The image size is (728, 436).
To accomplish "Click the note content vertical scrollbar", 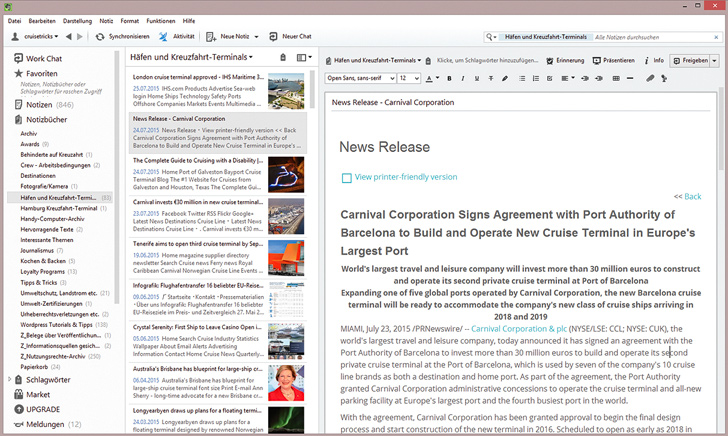I will pos(721,128).
